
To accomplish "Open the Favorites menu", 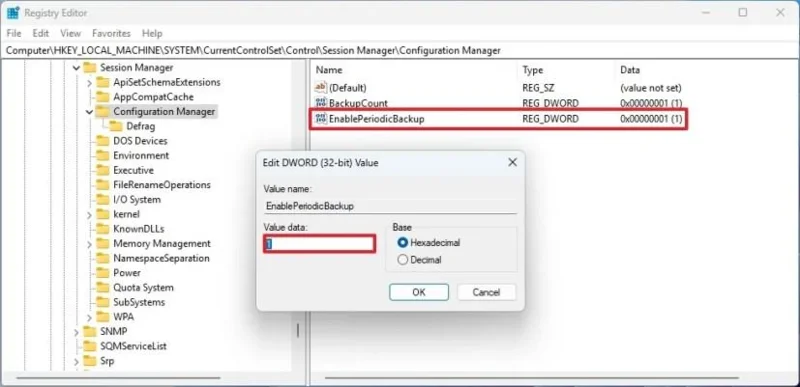I will [111, 33].
